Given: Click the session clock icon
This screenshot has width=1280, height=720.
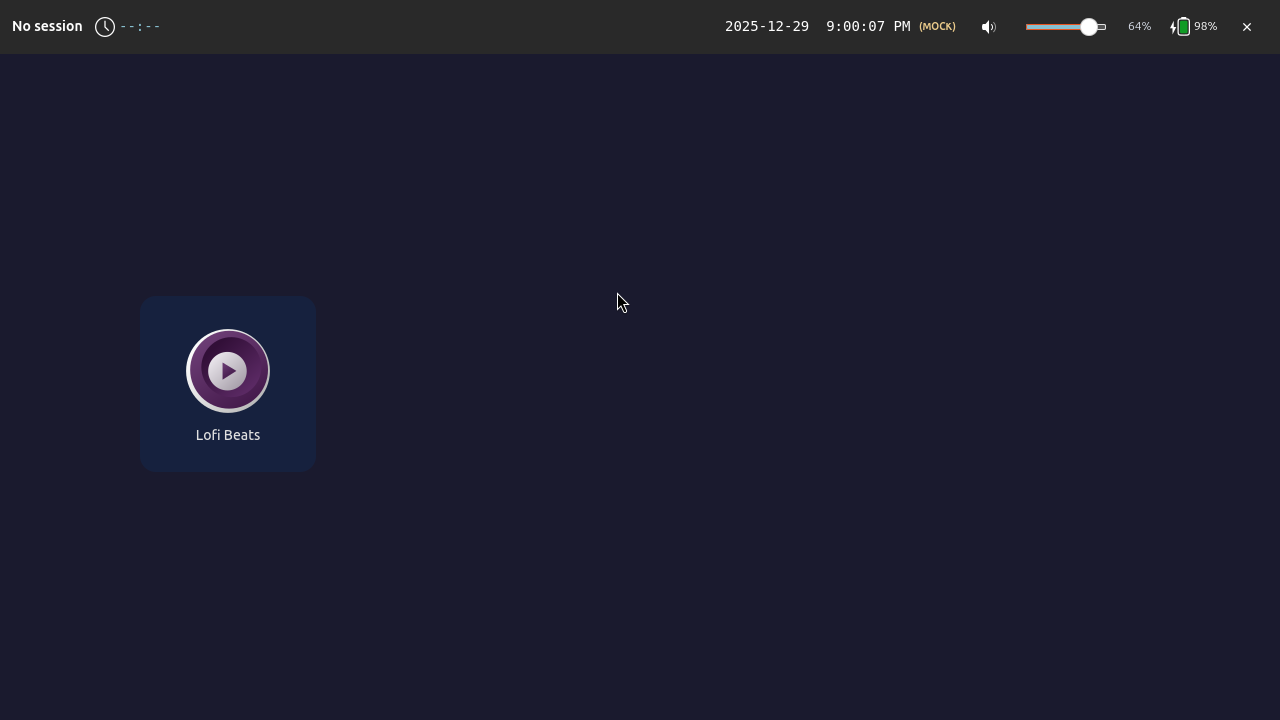Looking at the screenshot, I should click(x=105, y=27).
